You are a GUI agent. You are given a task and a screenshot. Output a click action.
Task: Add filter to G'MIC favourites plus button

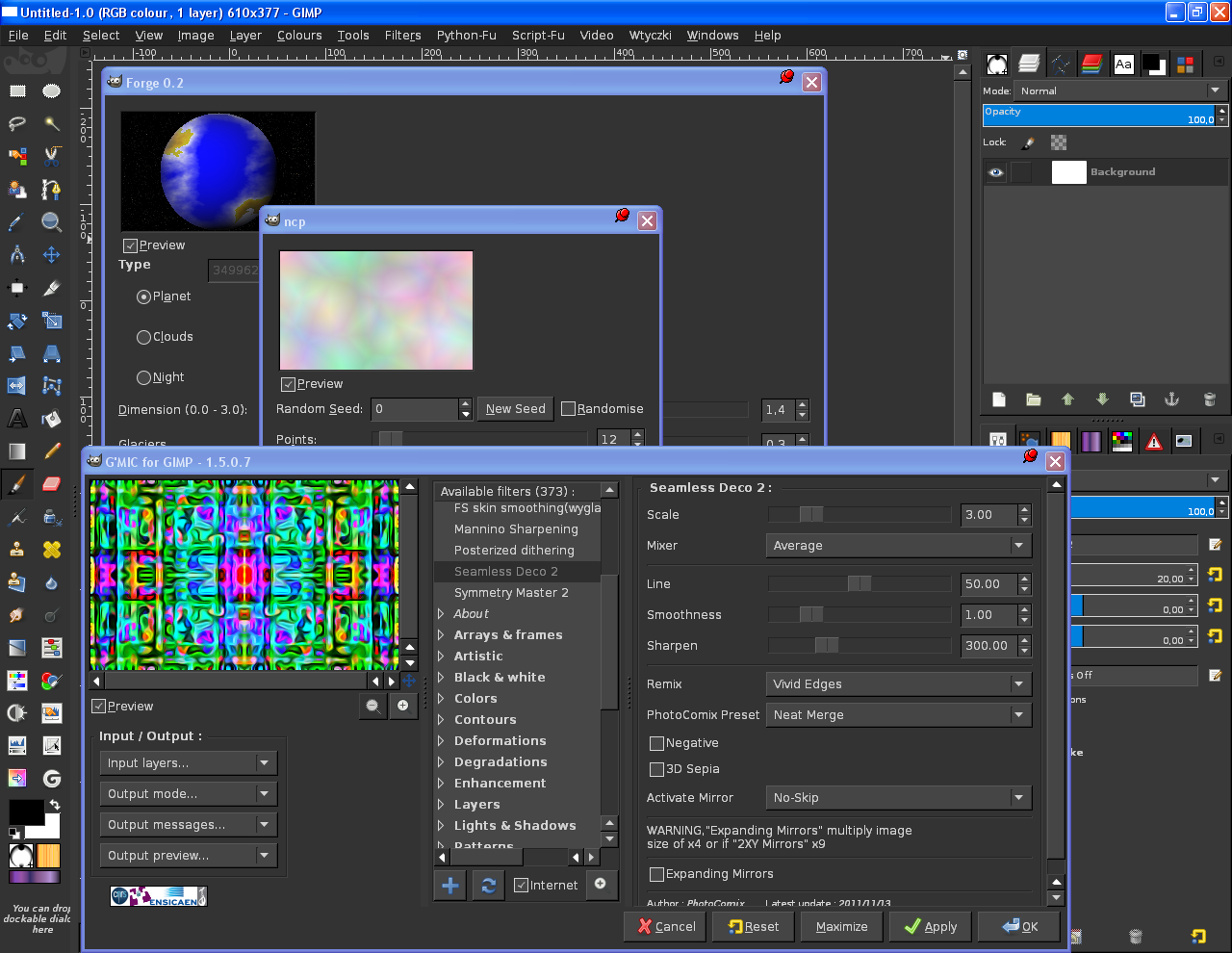(x=450, y=886)
